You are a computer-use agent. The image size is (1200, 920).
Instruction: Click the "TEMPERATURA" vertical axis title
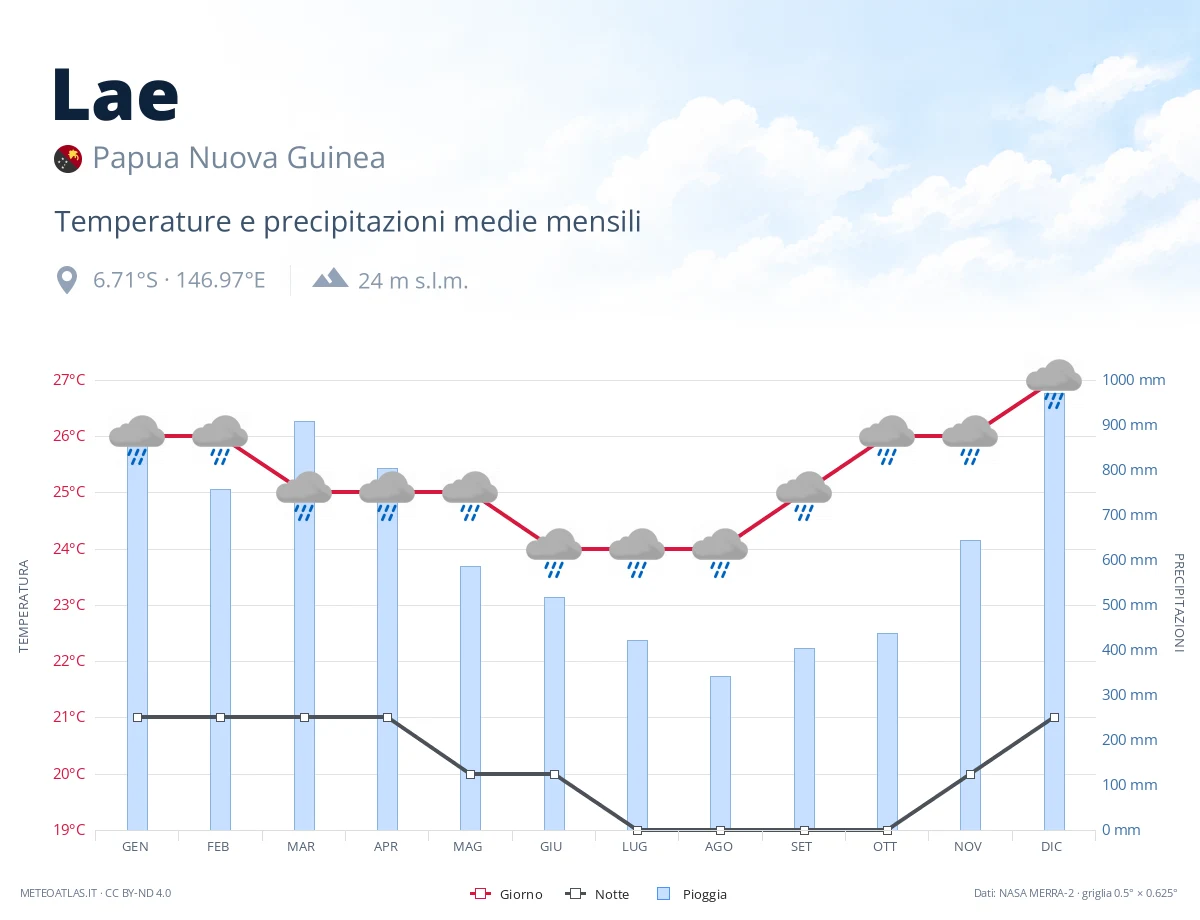24,606
